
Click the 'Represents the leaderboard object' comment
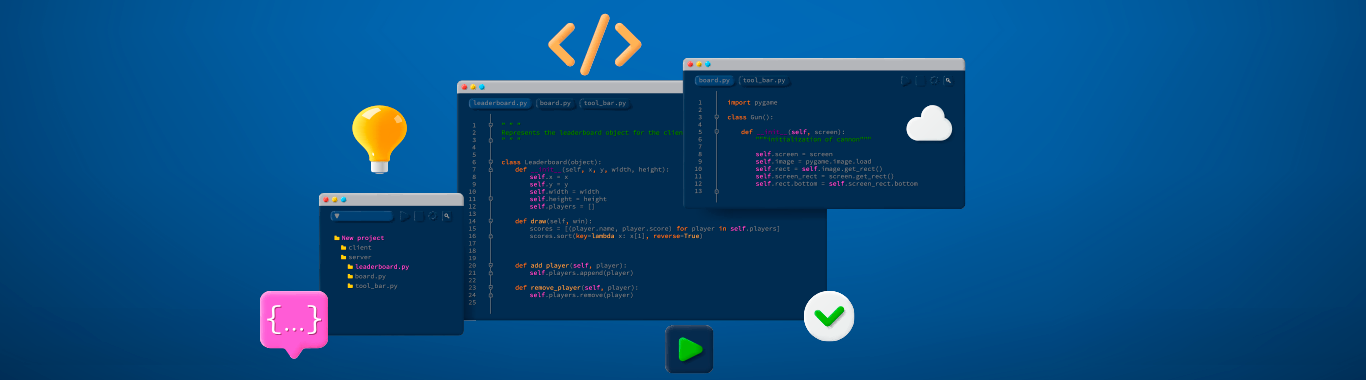pyautogui.click(x=592, y=132)
